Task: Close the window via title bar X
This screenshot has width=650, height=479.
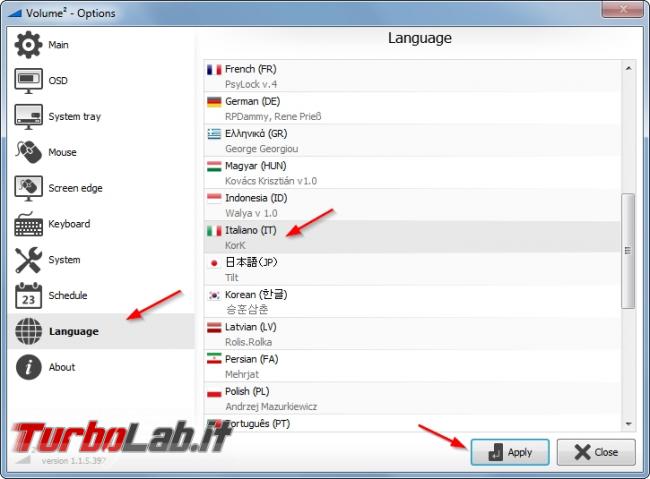Action: [x=623, y=9]
